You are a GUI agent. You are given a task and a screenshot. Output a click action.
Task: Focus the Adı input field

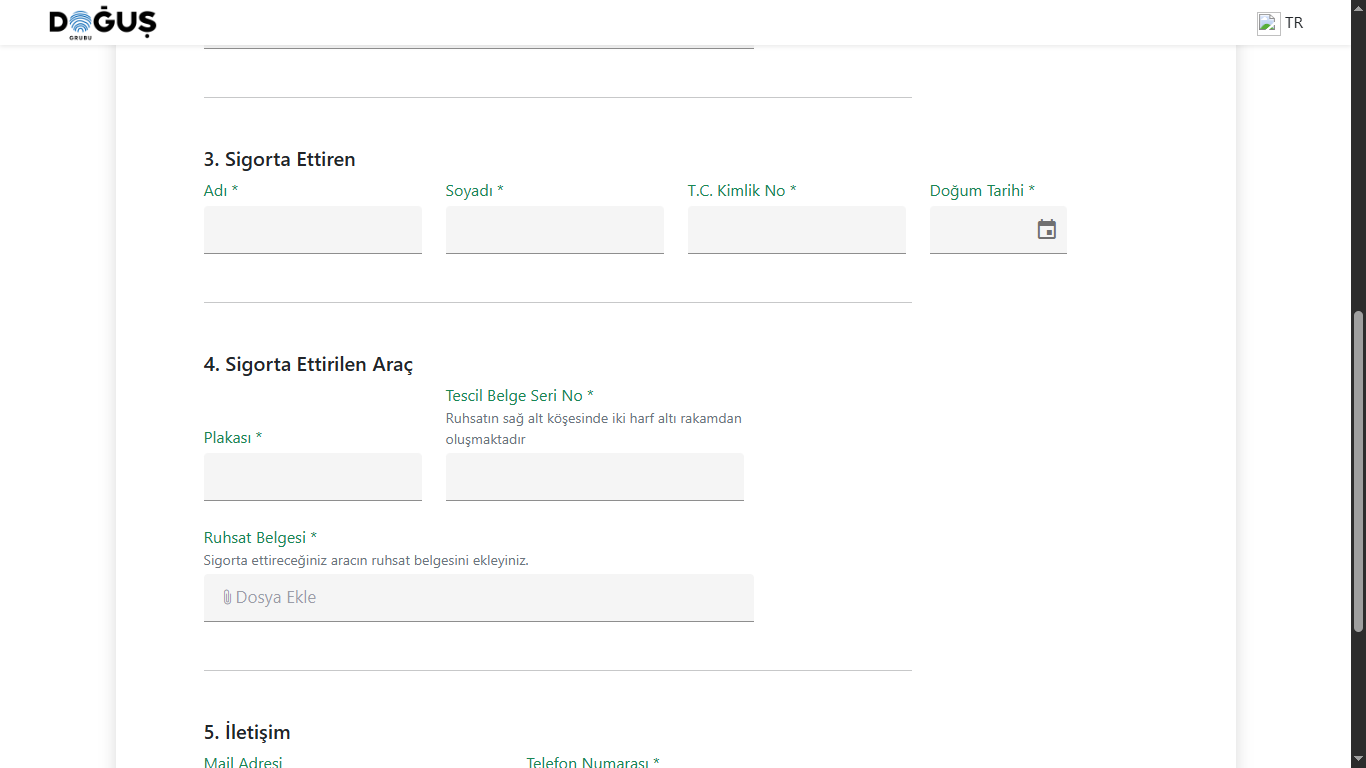[312, 230]
